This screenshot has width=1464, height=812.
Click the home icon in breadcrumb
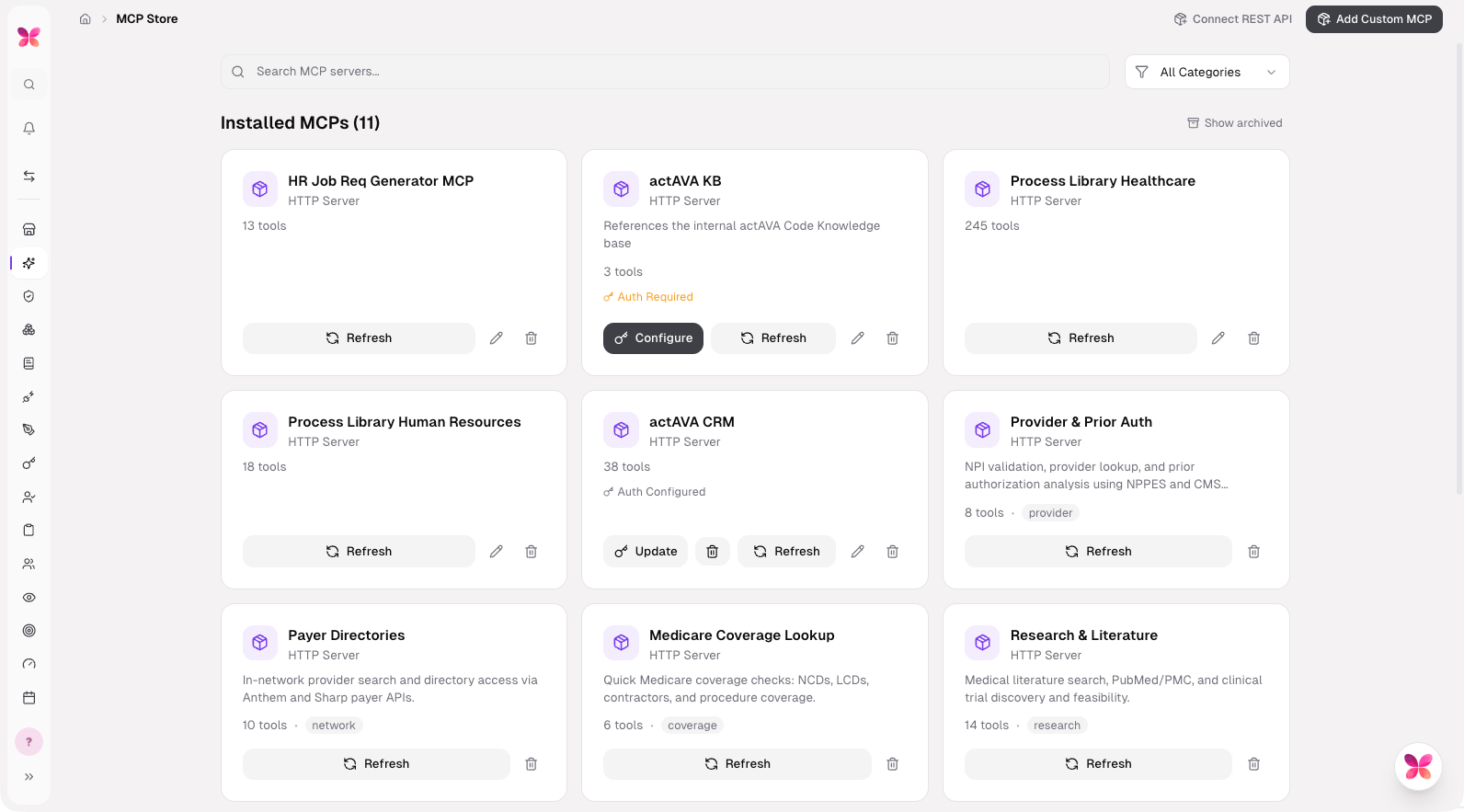(85, 19)
